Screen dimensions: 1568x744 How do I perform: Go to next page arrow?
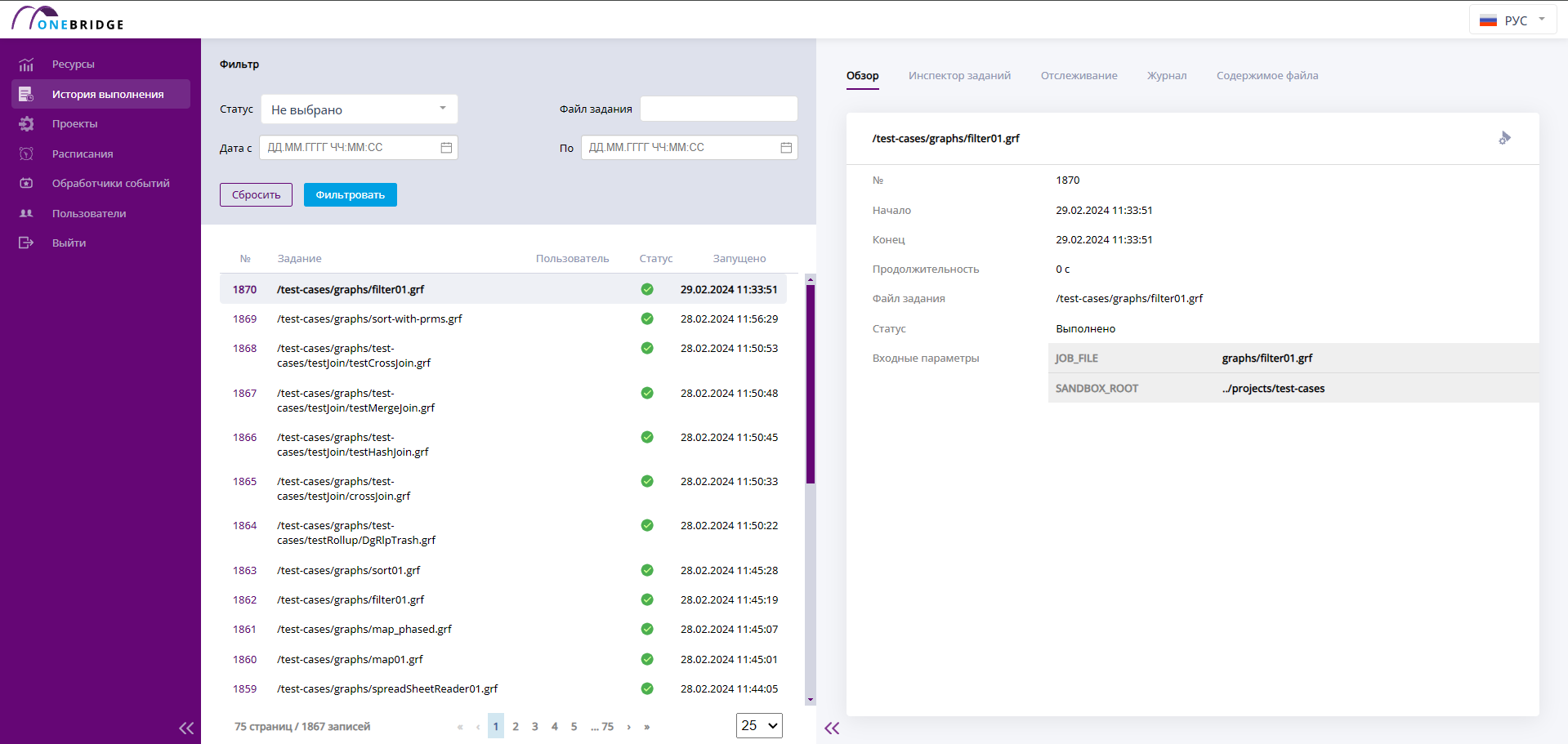(628, 727)
